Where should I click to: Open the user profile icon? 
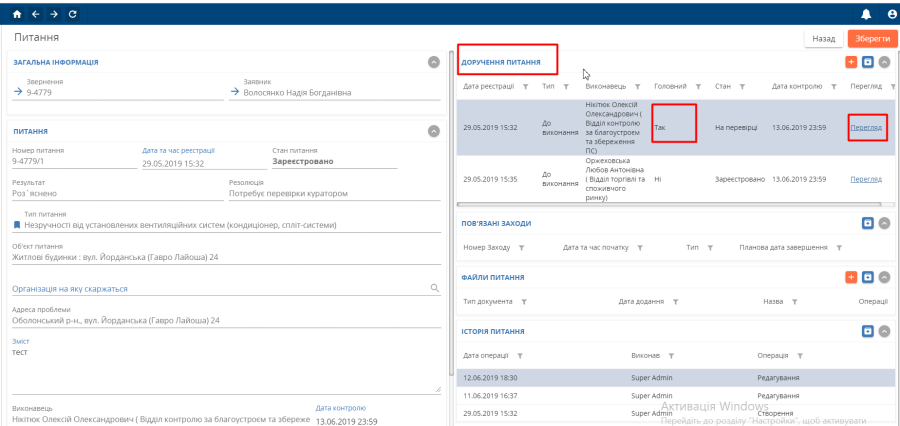coord(891,13)
